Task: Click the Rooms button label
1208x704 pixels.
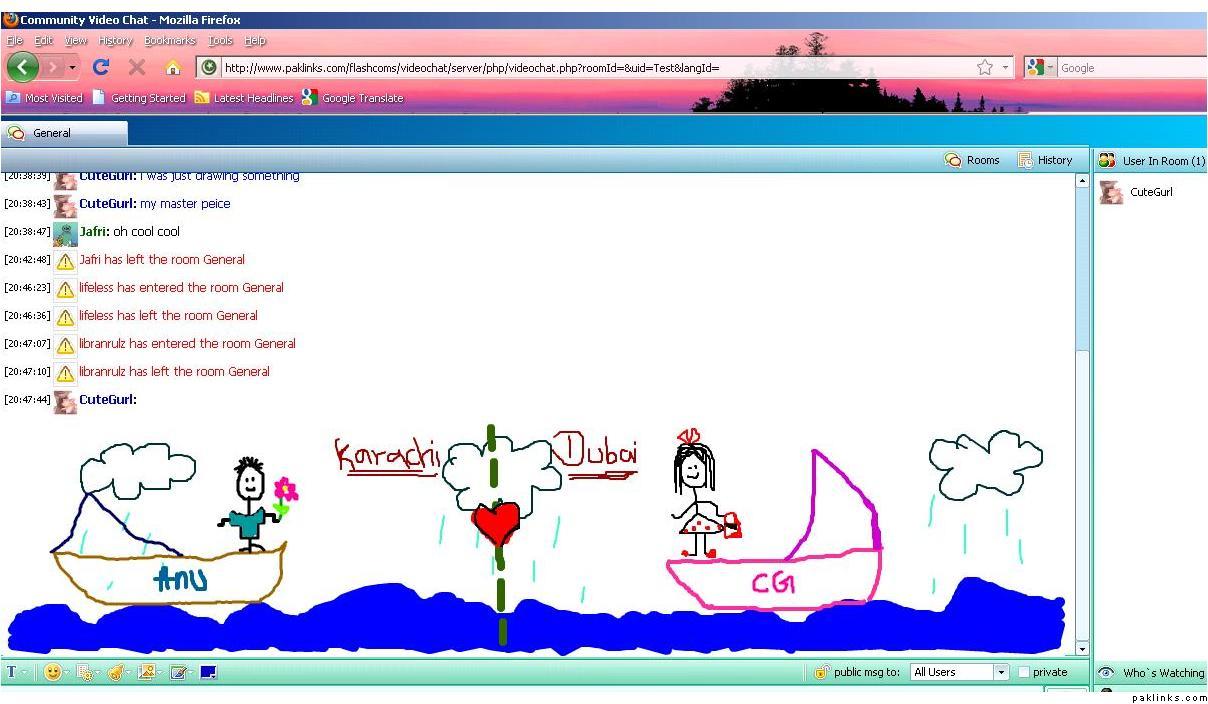Action: click(x=983, y=160)
